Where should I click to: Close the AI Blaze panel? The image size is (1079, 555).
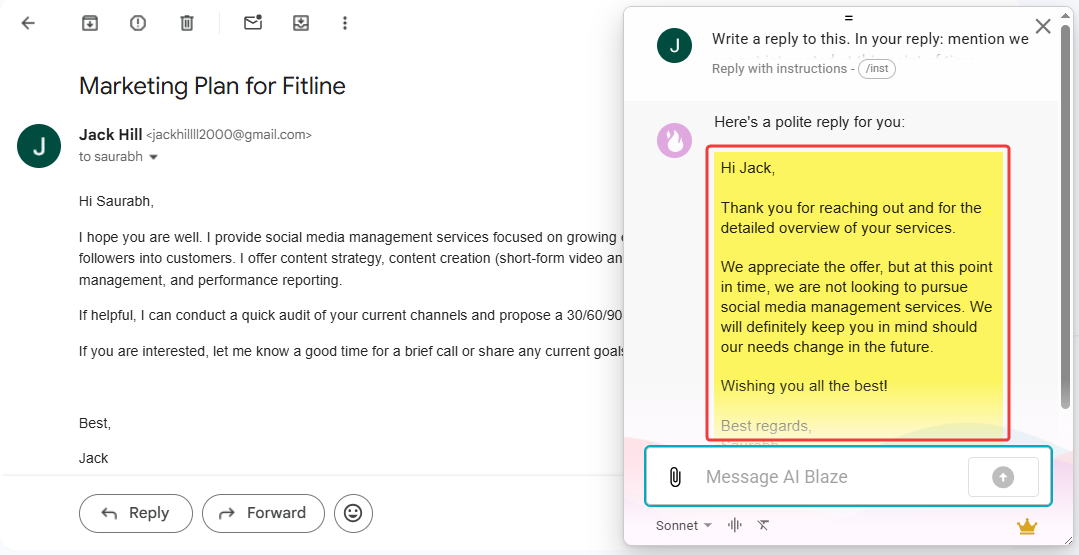(x=1043, y=27)
